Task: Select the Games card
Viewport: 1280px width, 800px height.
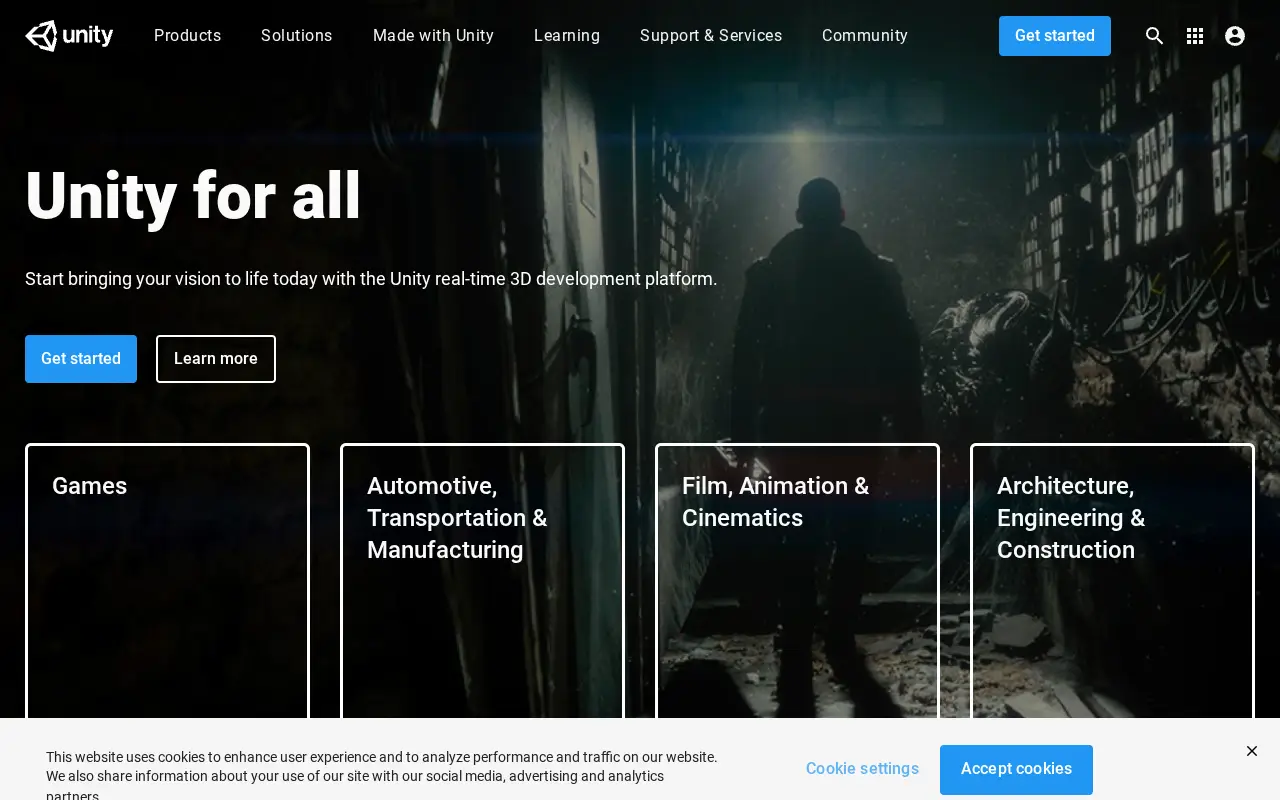Action: pyautogui.click(x=167, y=580)
